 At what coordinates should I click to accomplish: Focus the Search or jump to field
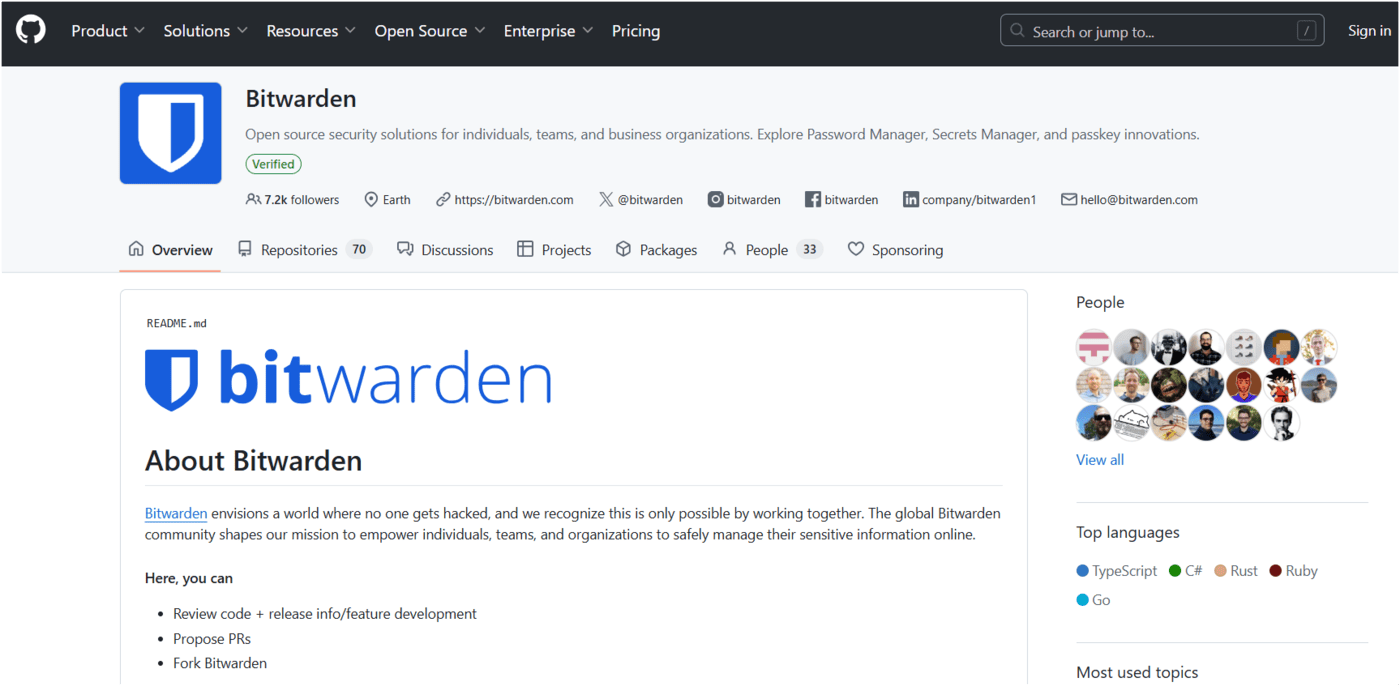1162,31
